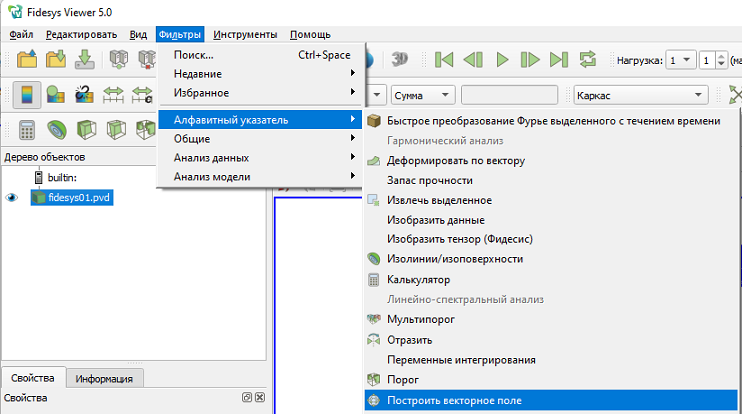Image resolution: width=742 pixels, height=414 pixels.
Task: Click the edit color map icon
Action: [x=56, y=95]
